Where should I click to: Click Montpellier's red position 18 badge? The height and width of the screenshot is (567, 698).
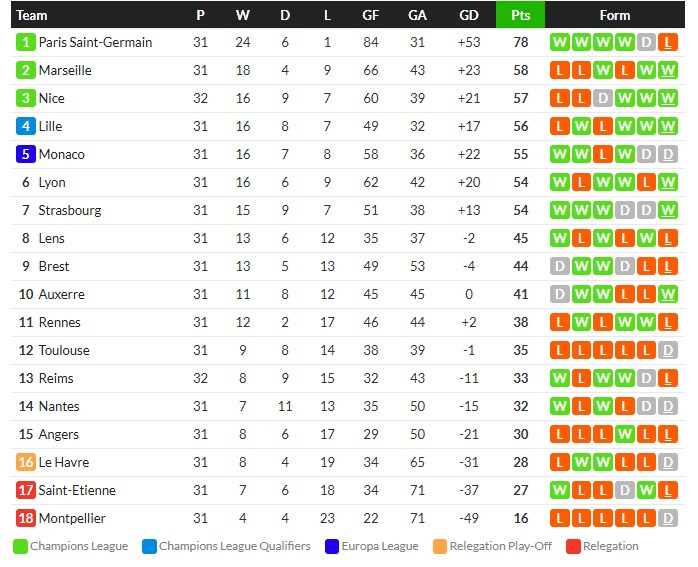25,518
